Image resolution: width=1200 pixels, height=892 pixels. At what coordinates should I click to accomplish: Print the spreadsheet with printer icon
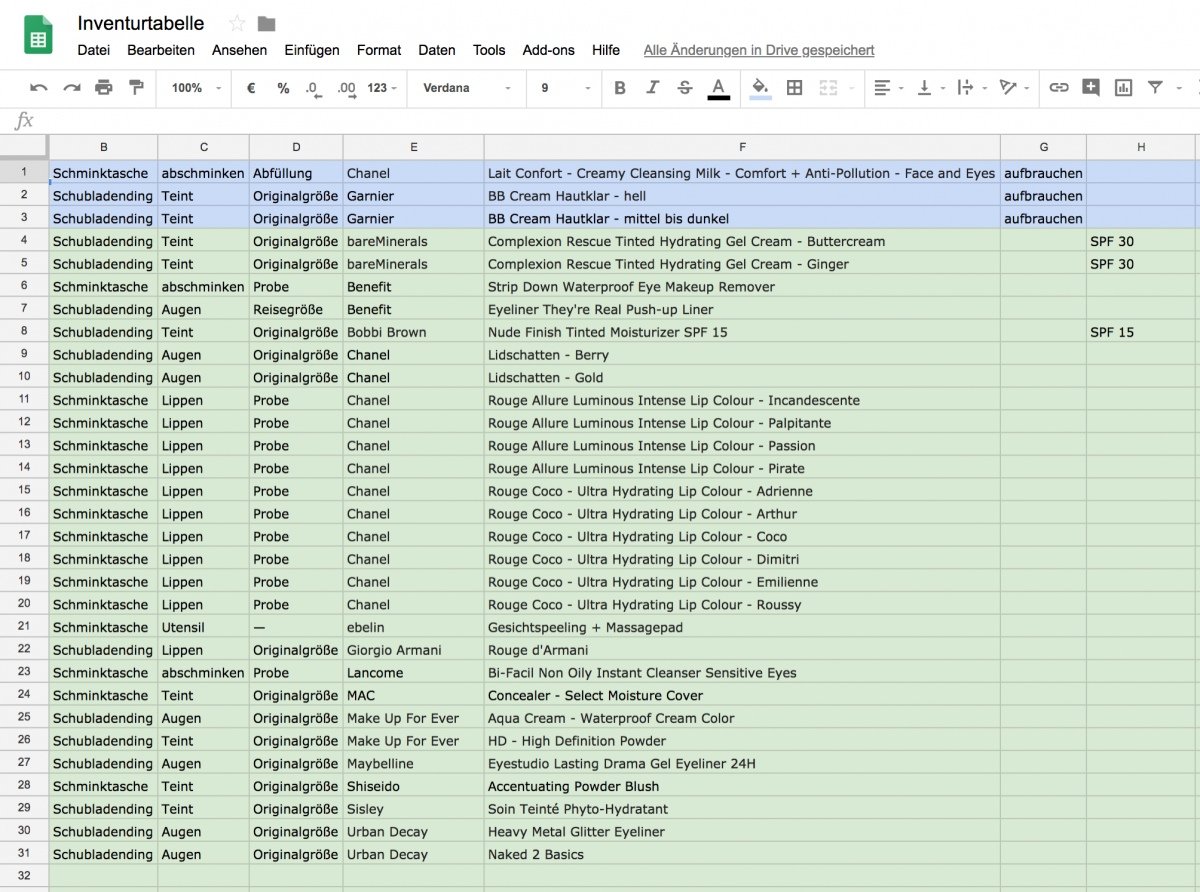104,88
